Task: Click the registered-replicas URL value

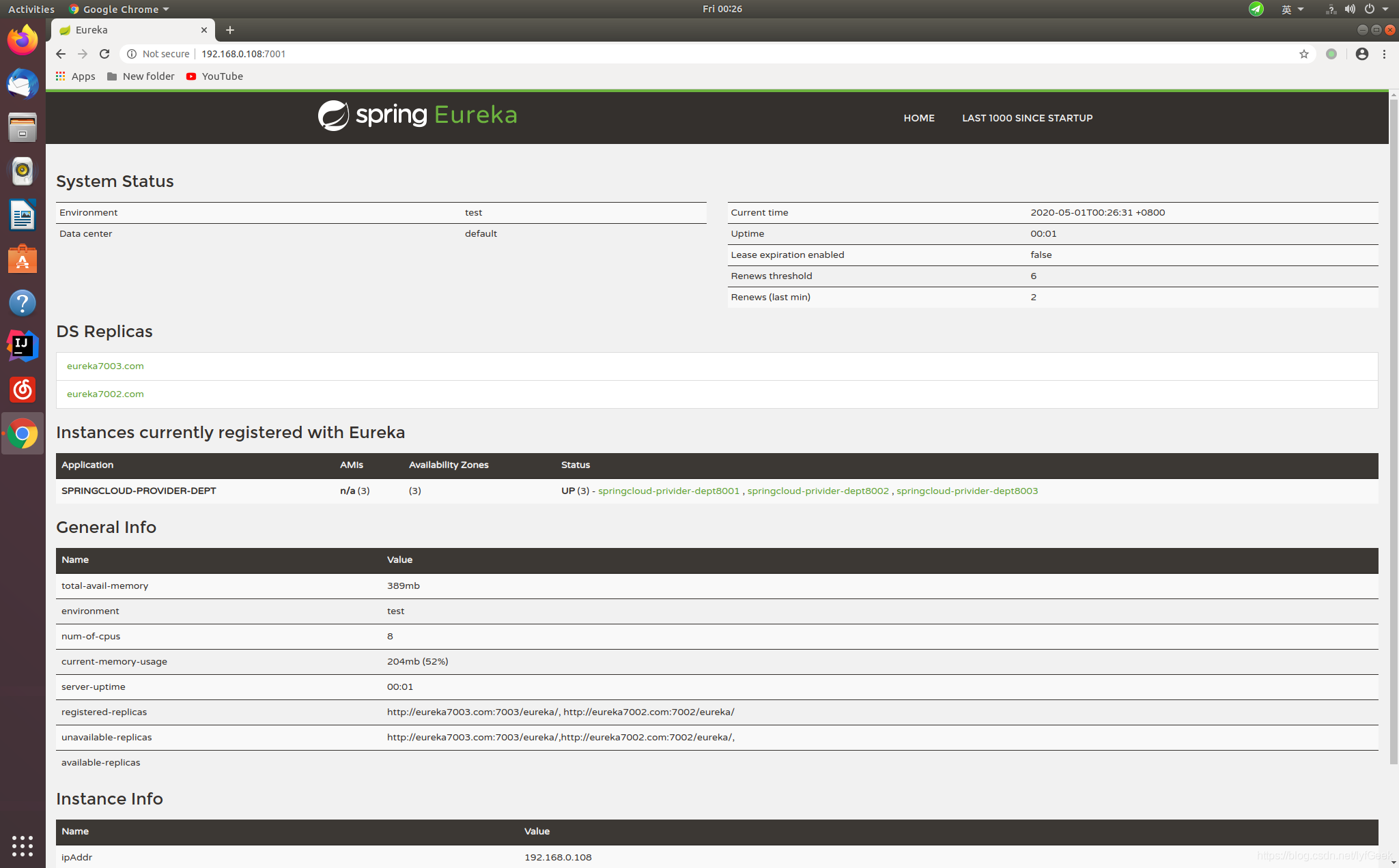Action: click(561, 712)
